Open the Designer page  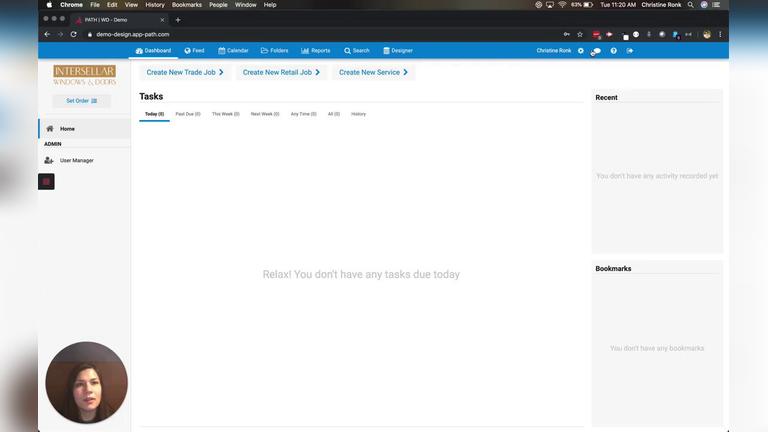[x=398, y=50]
